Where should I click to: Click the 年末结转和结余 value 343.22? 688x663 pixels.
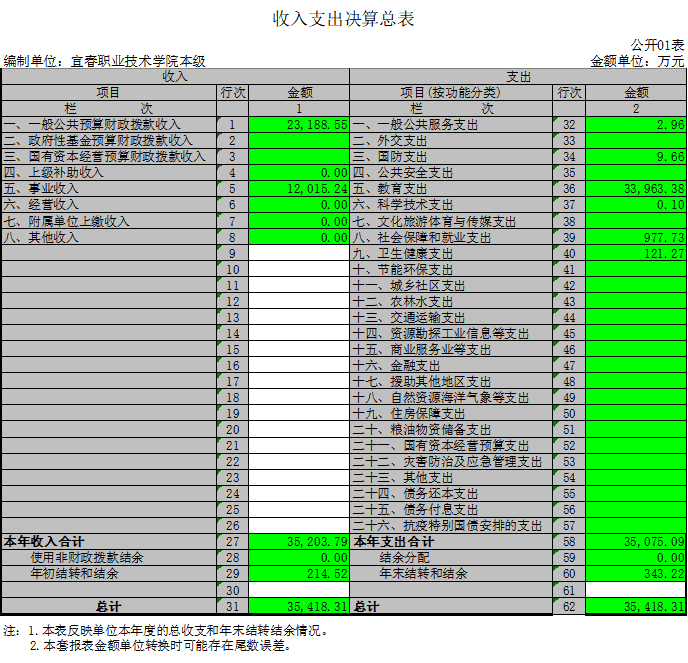[636, 574]
